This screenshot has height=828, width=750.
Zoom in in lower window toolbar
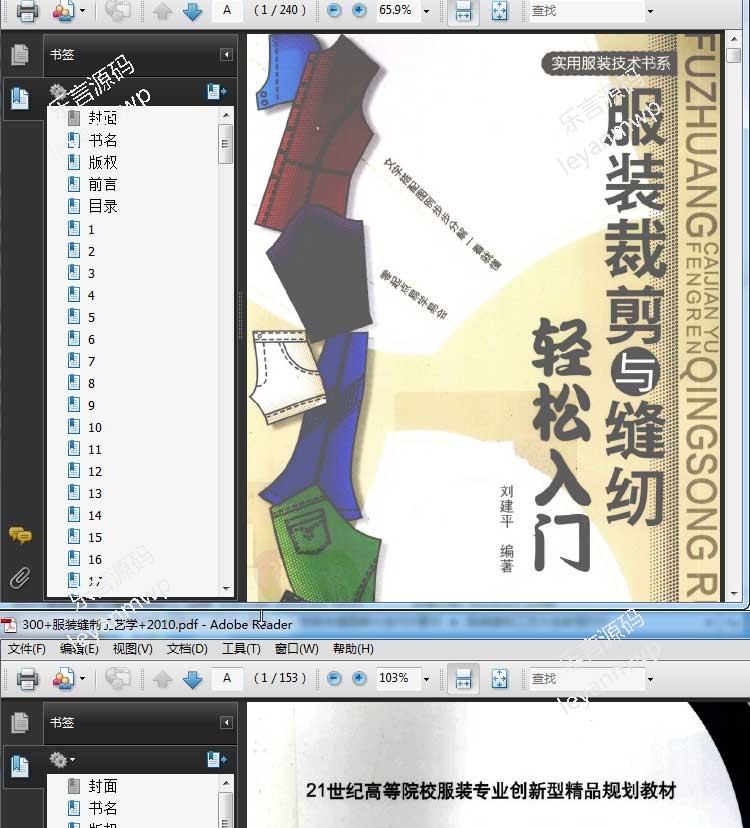[x=359, y=678]
